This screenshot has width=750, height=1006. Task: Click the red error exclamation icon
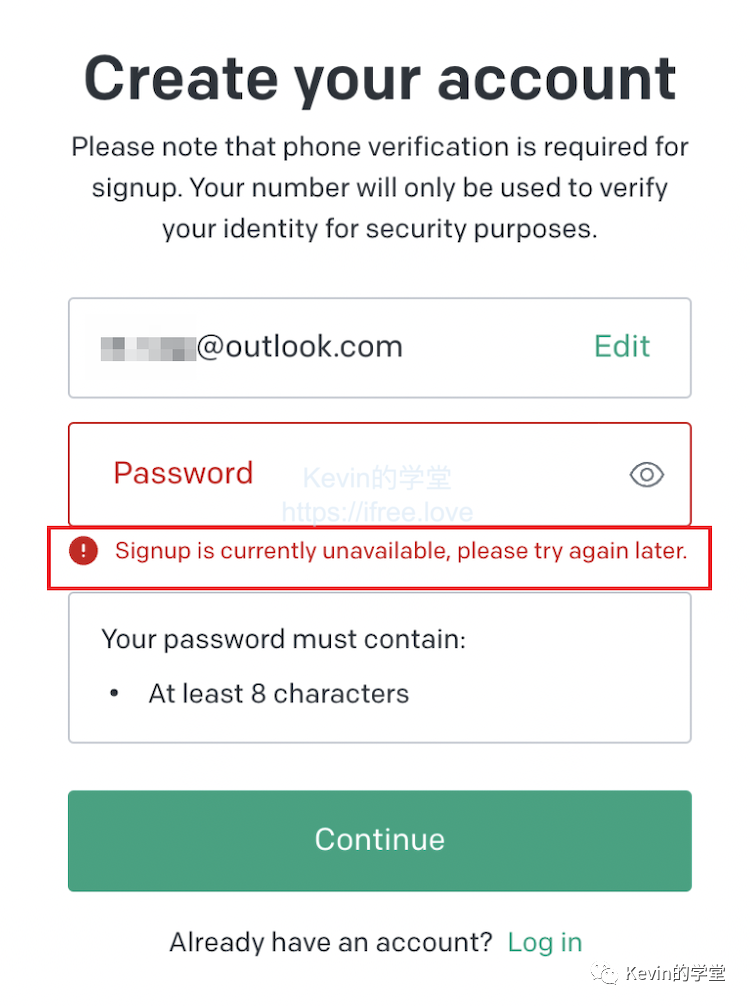pos(83,550)
